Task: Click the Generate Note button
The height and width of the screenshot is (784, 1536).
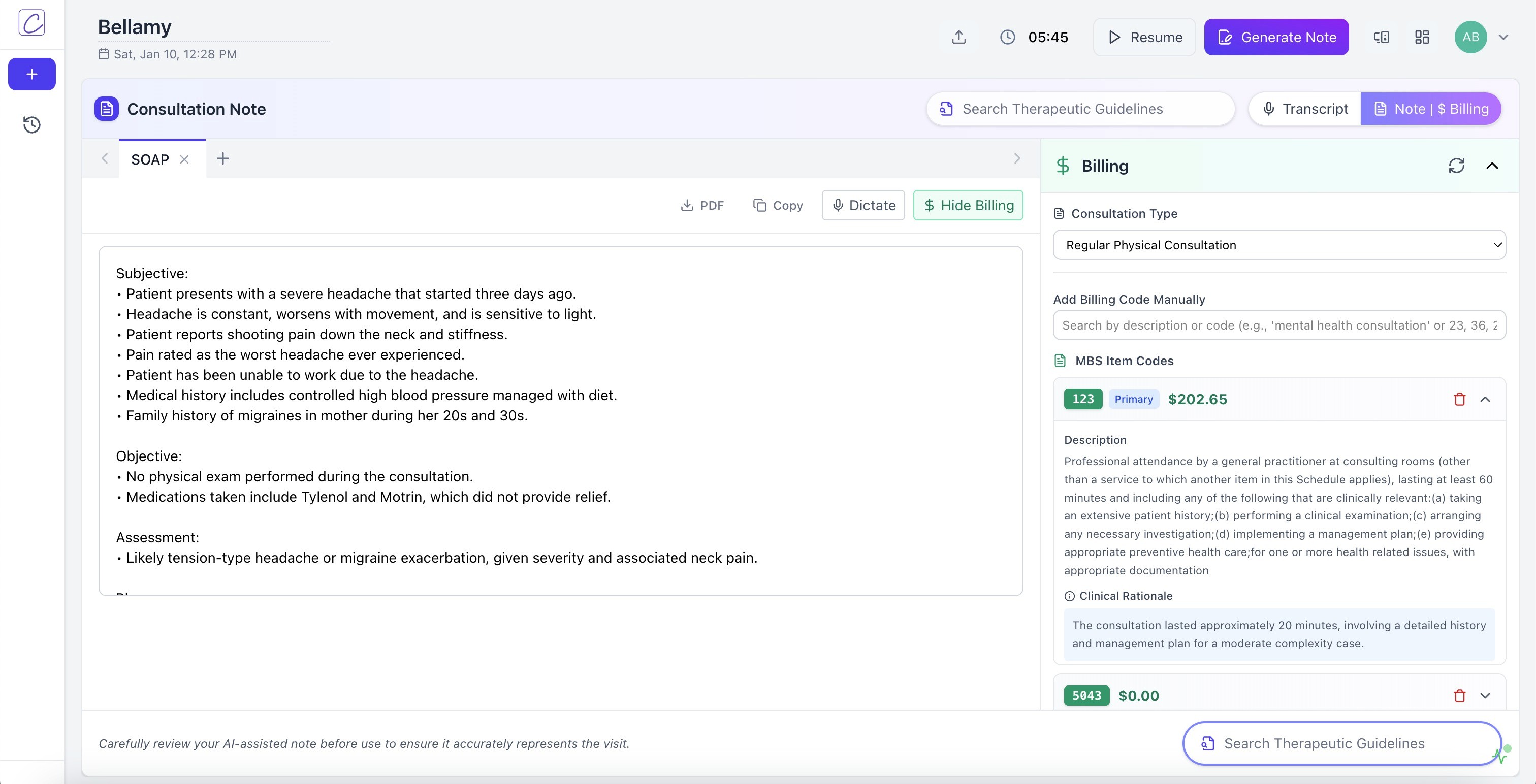Action: tap(1276, 37)
